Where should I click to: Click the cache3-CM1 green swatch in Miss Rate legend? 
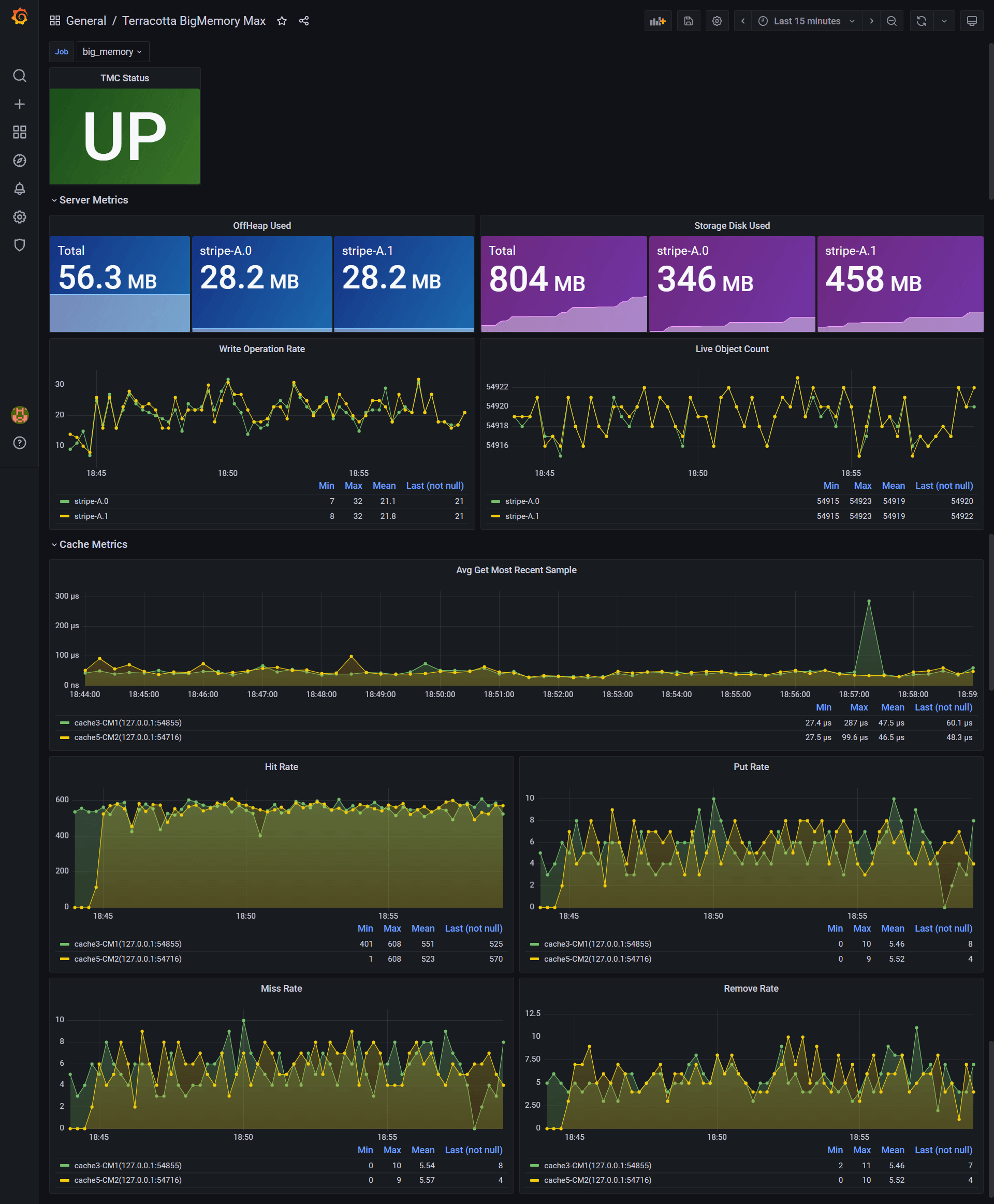65,1166
